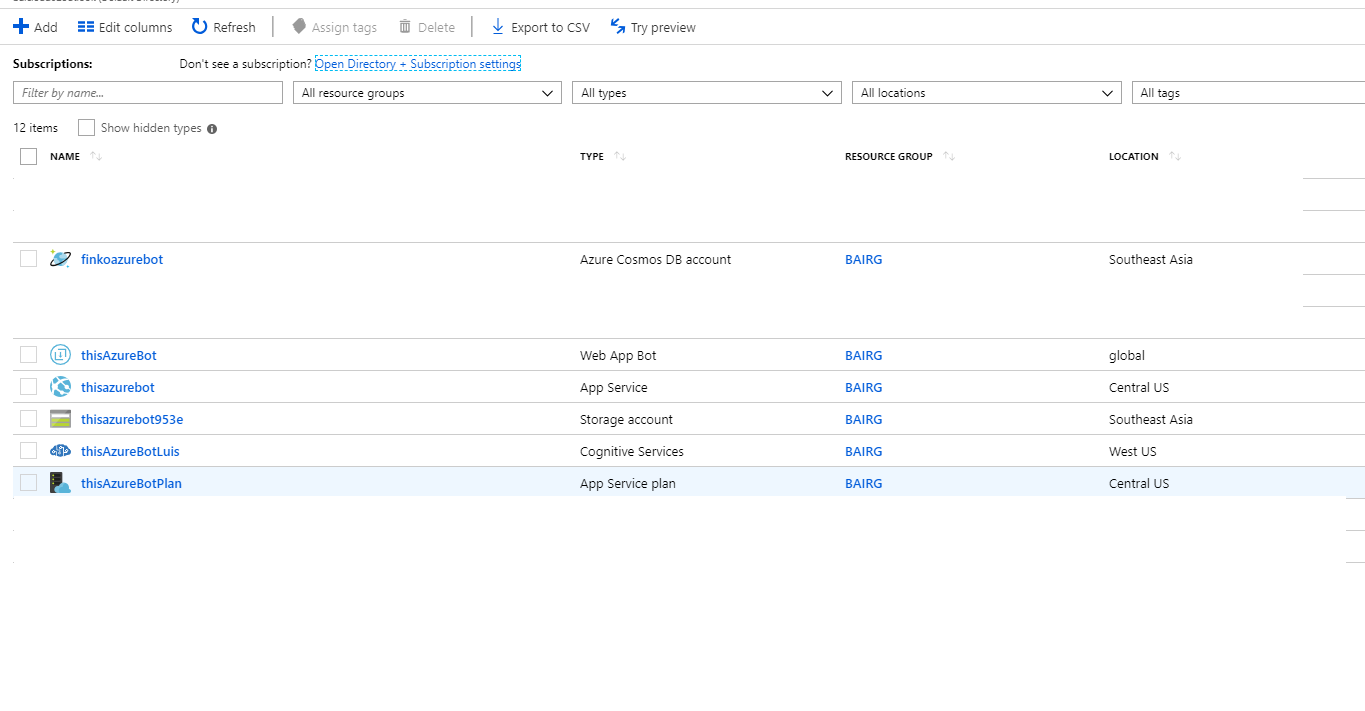Click Try preview in the toolbar
This screenshot has height=711, width=1365.
[x=653, y=27]
